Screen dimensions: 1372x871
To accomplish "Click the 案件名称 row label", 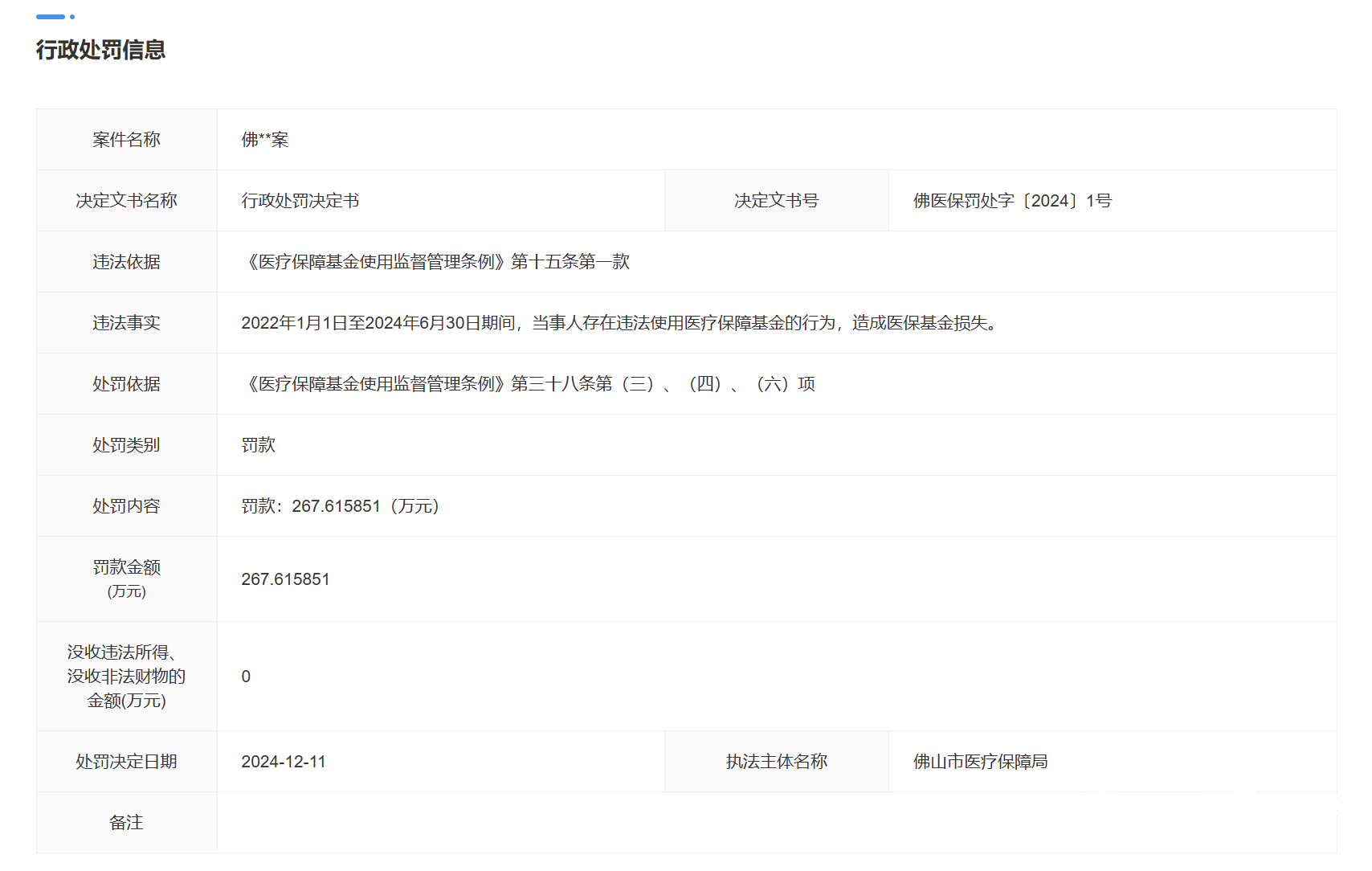I will (125, 139).
